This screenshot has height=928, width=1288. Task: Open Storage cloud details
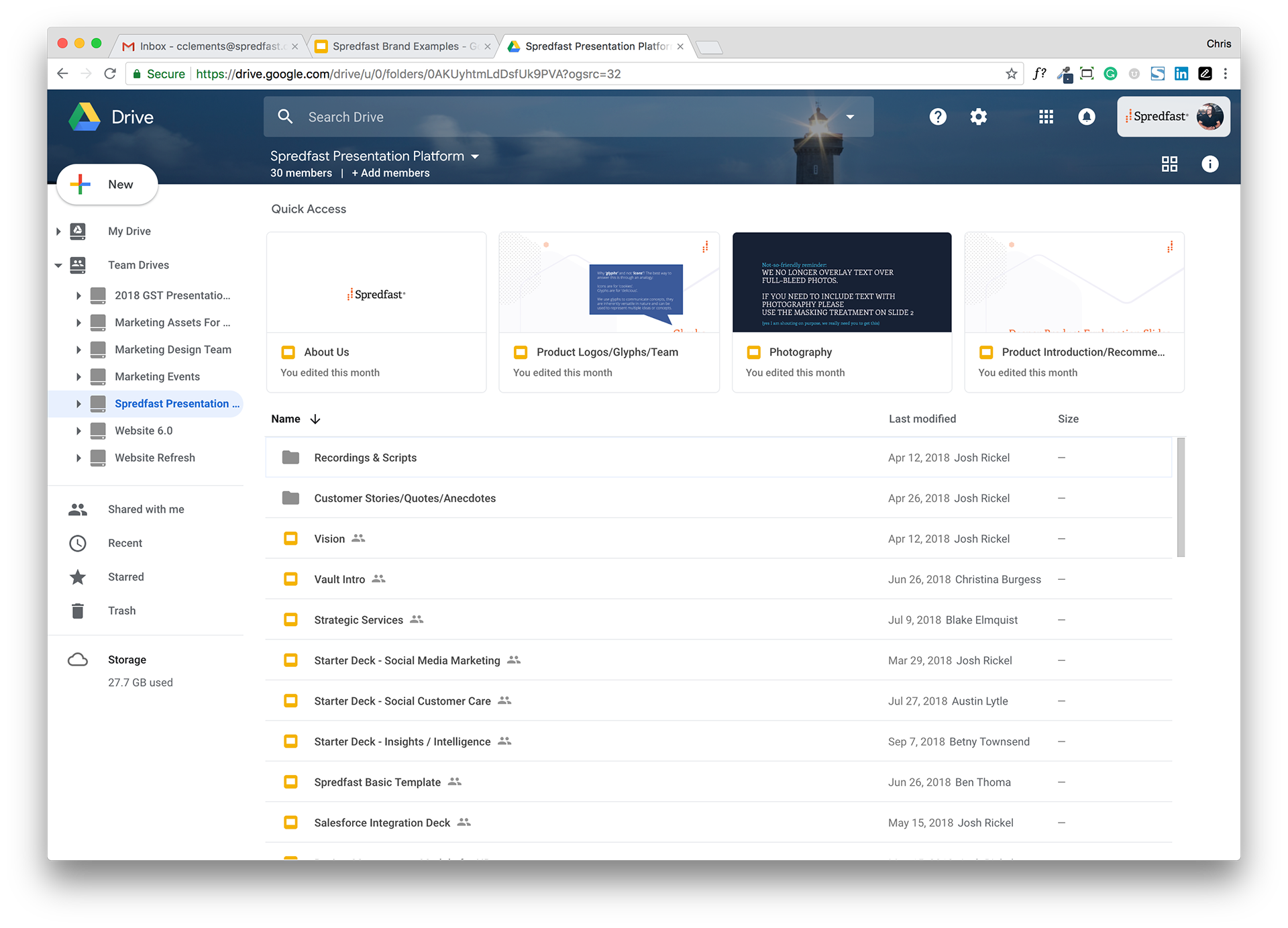(x=78, y=660)
